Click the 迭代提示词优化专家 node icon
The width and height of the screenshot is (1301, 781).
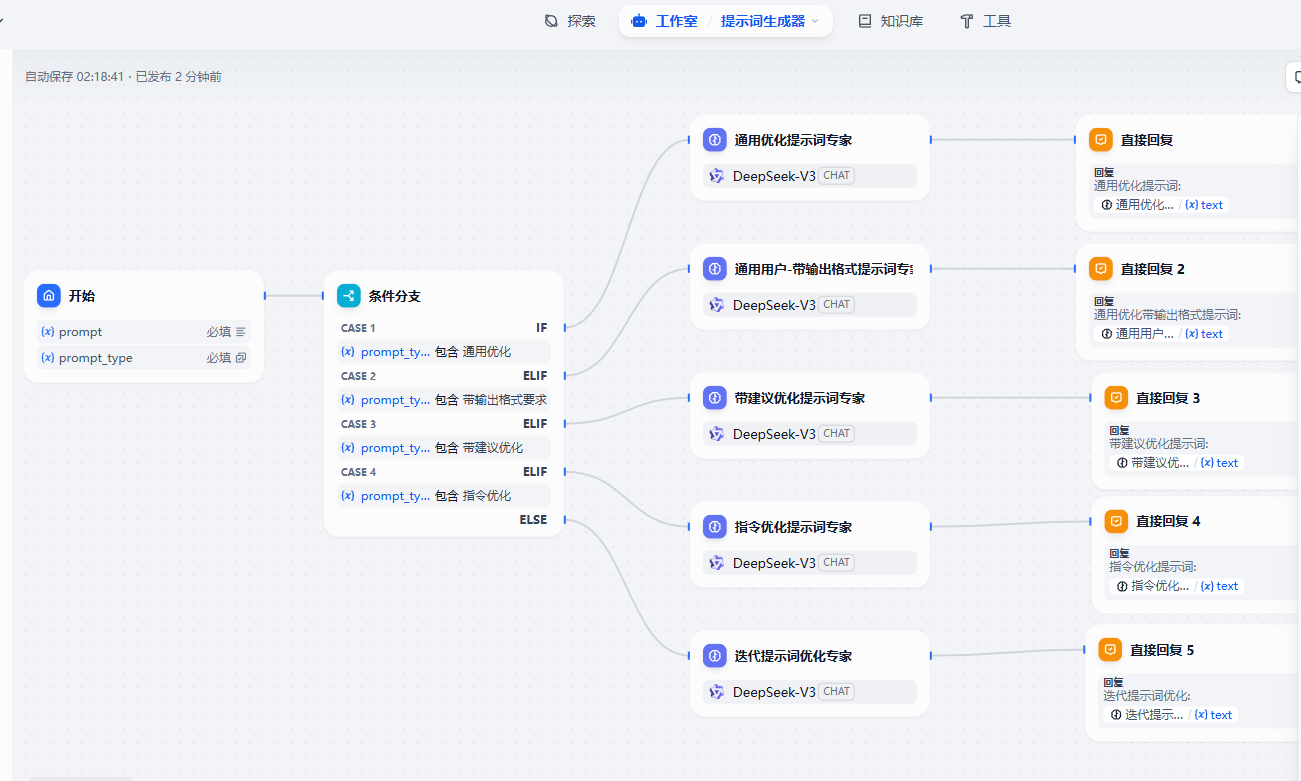(x=714, y=656)
